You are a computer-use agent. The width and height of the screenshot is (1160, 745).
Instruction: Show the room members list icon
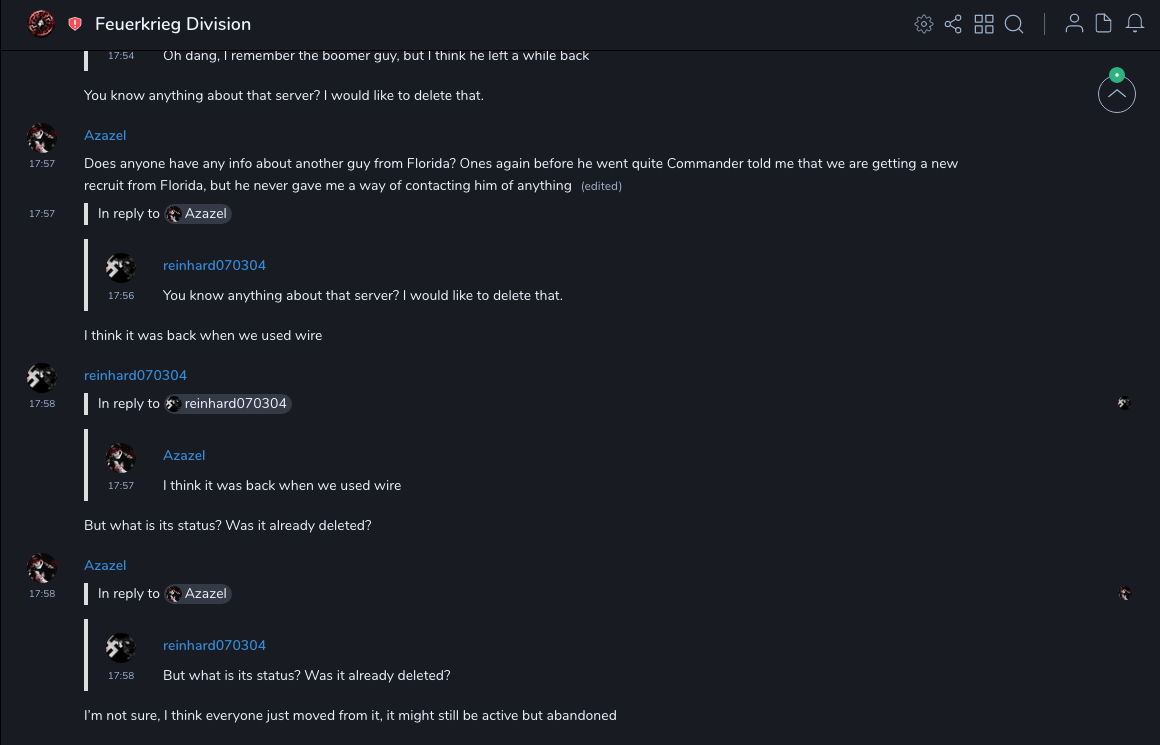[1074, 24]
